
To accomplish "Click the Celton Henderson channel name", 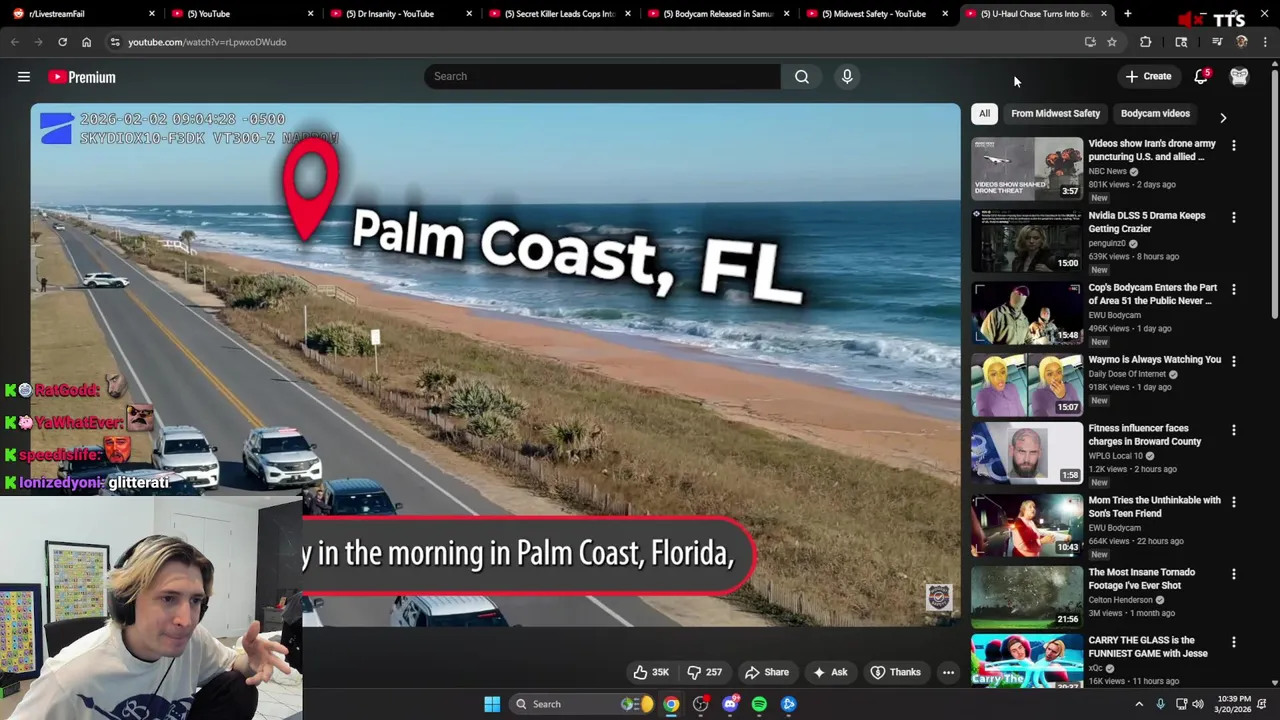I will (x=1120, y=600).
